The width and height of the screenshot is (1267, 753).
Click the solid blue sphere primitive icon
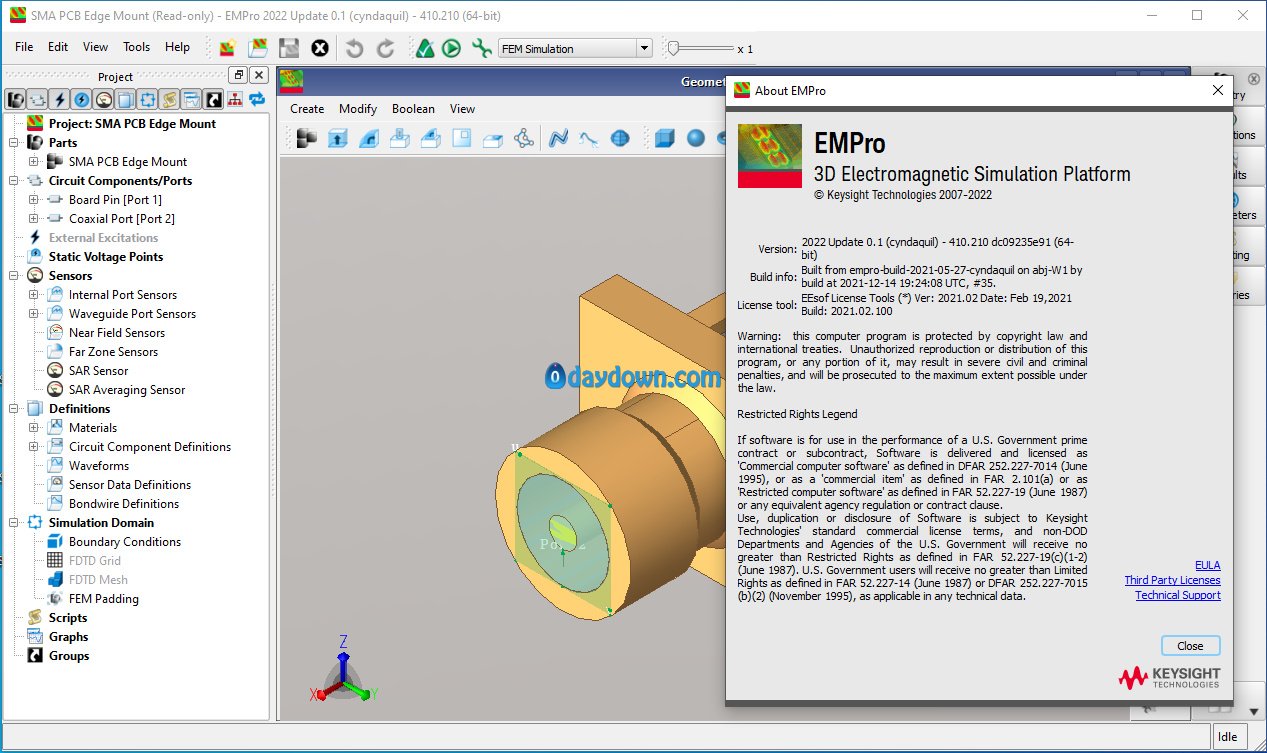696,139
